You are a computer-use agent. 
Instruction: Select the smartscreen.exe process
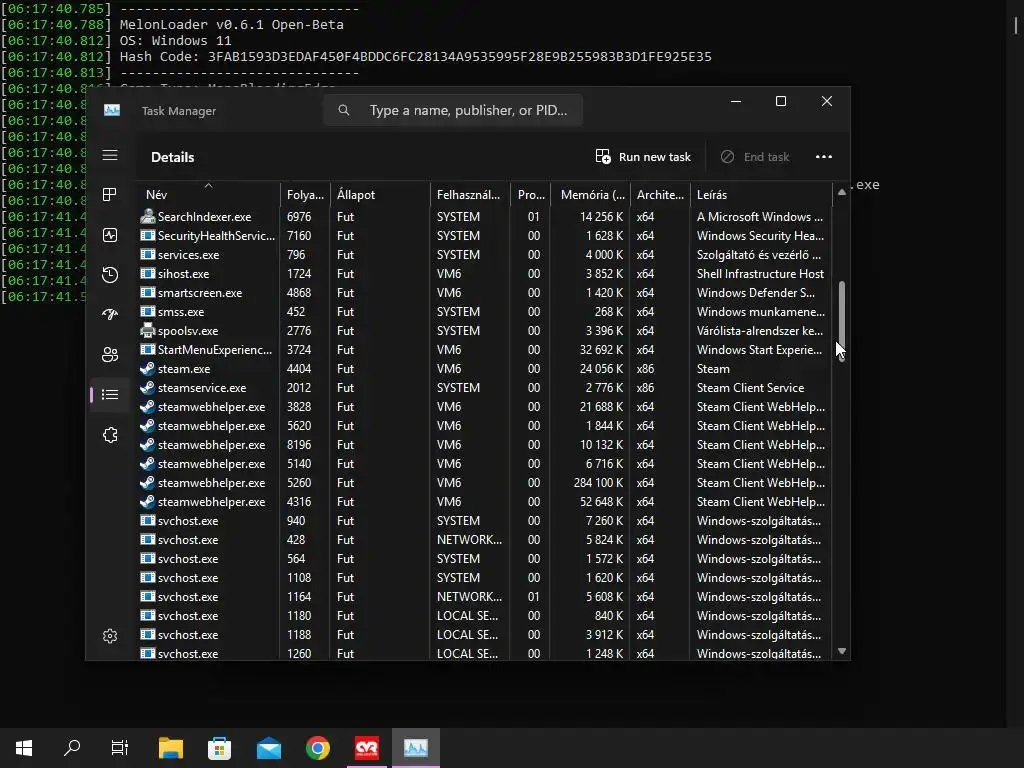(x=485, y=293)
